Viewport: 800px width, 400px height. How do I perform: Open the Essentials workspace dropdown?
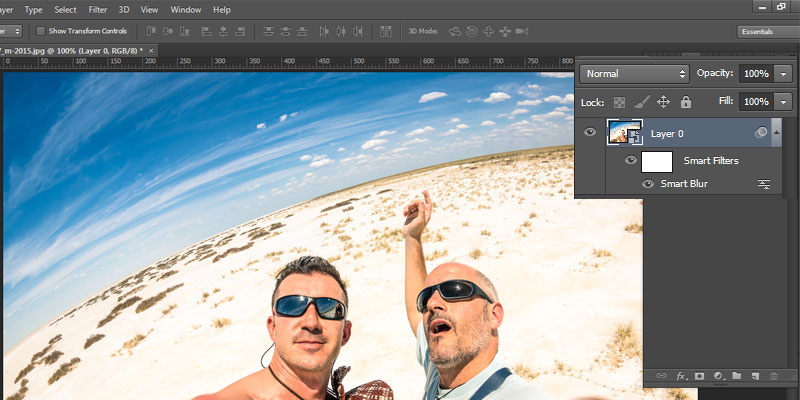pos(768,32)
